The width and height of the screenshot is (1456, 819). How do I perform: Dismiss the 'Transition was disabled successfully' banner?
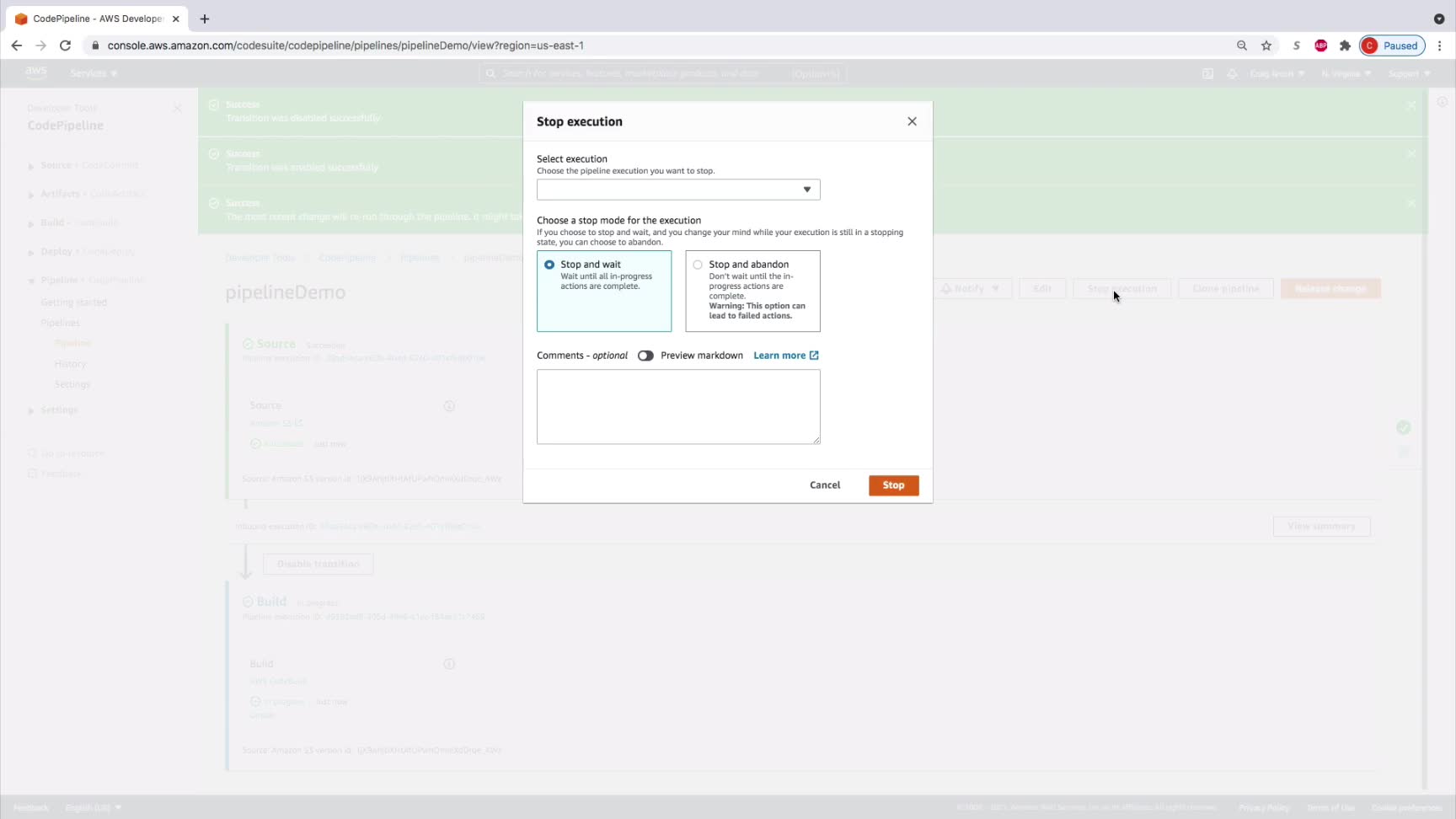1411,104
